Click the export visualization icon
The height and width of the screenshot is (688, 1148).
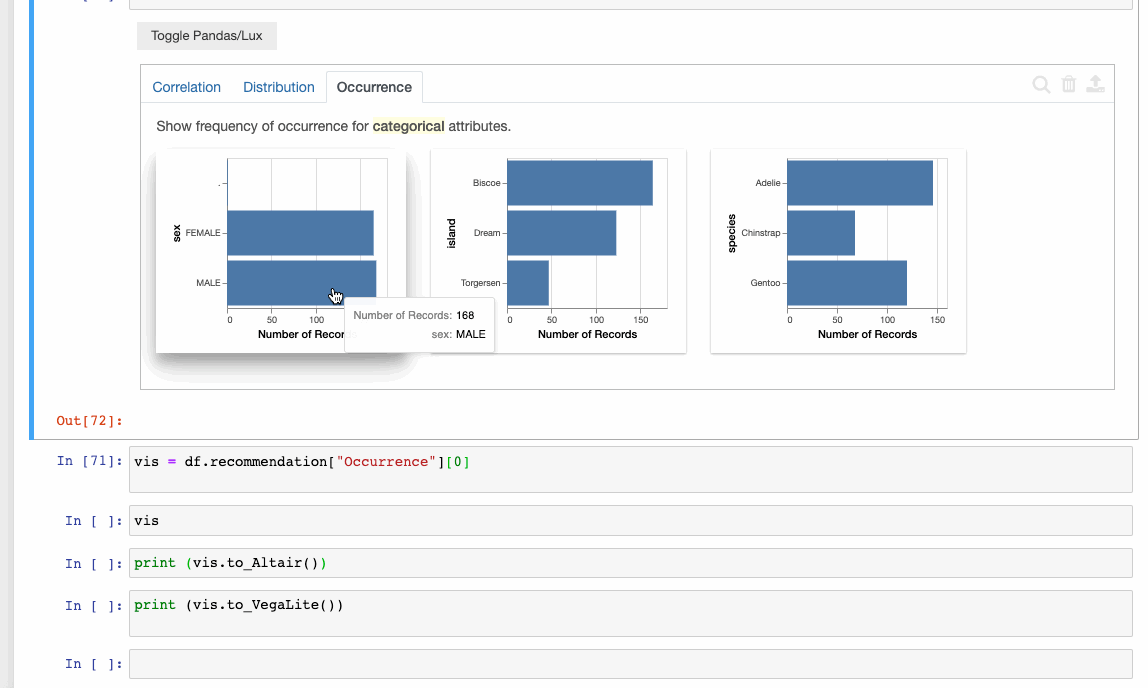click(x=1095, y=85)
